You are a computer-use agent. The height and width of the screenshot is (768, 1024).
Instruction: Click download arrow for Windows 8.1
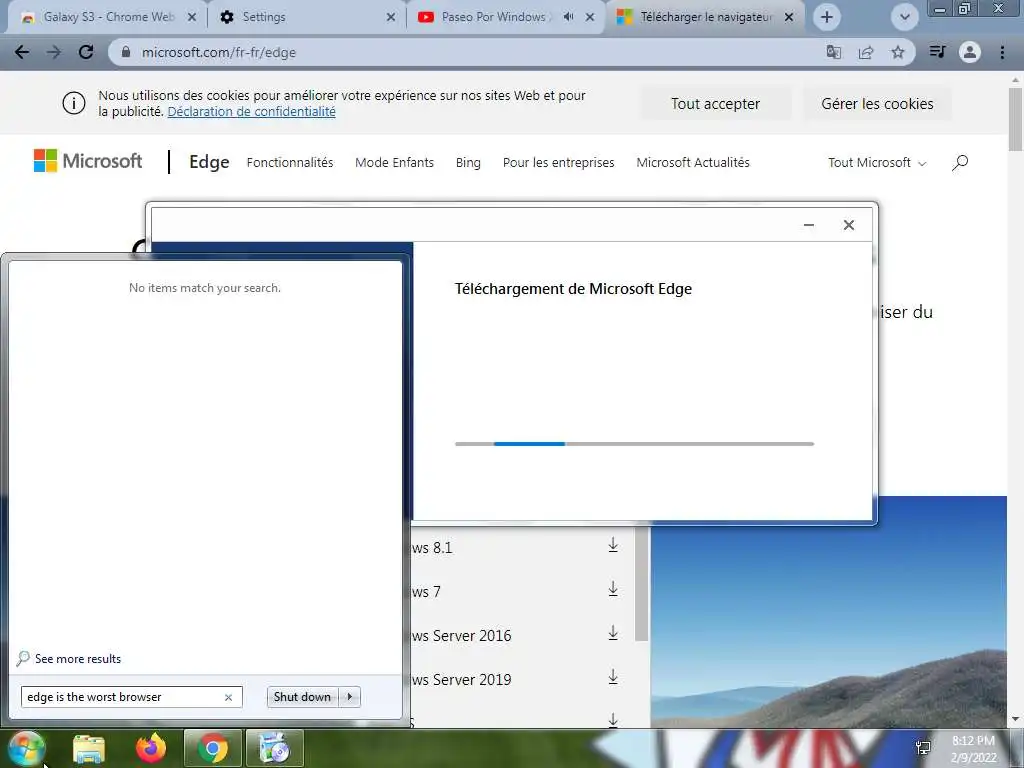tap(613, 545)
